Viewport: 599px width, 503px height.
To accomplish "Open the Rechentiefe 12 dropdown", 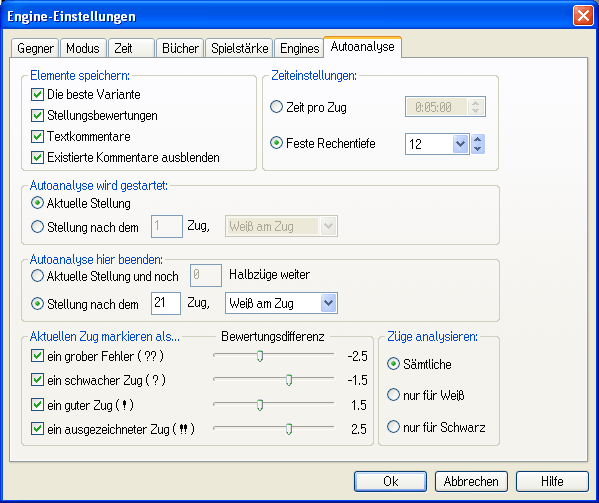I will [461, 144].
